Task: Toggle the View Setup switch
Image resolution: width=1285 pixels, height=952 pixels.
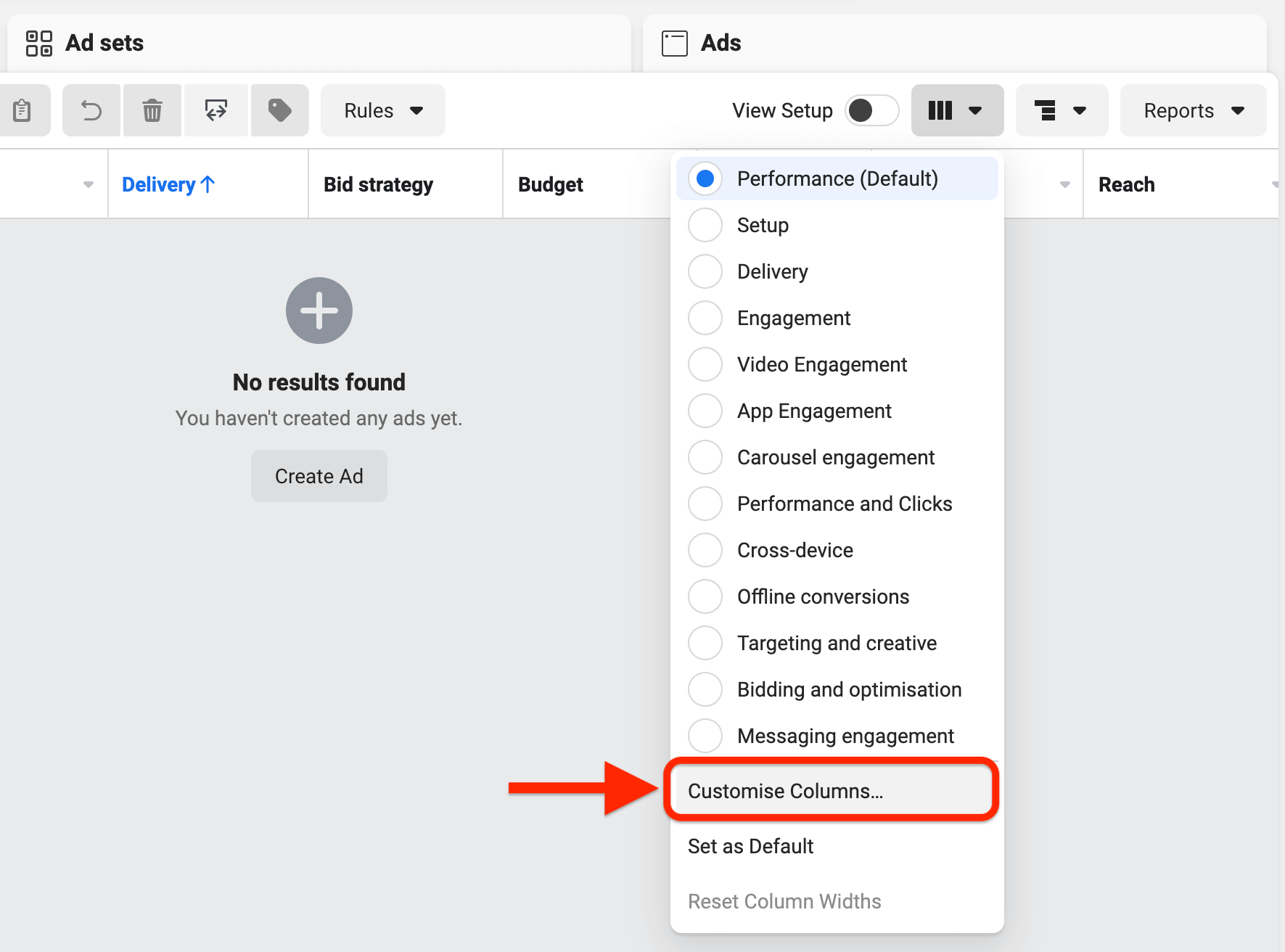Action: coord(871,110)
